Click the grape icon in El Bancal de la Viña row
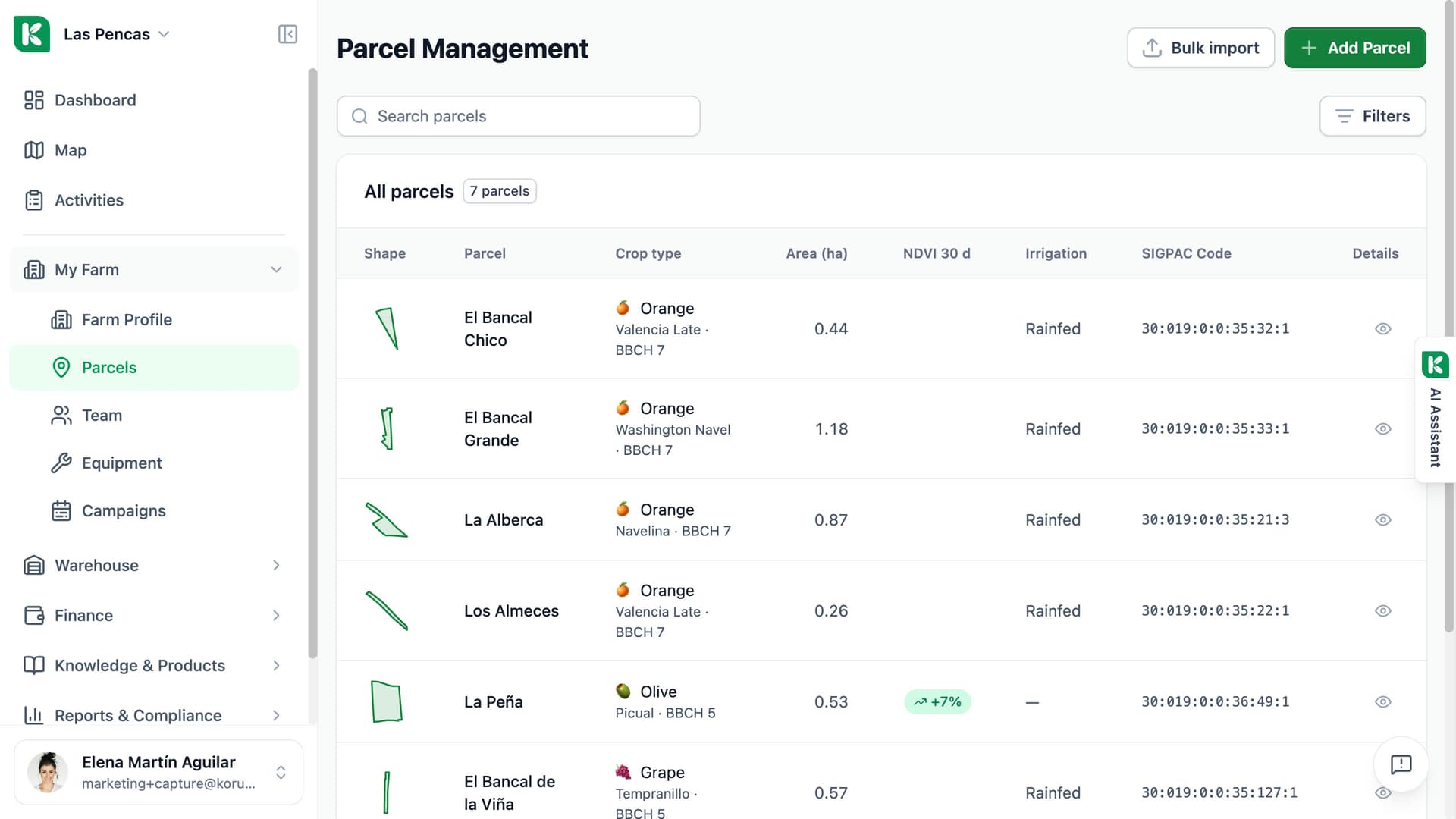This screenshot has width=1456, height=819. click(x=623, y=772)
